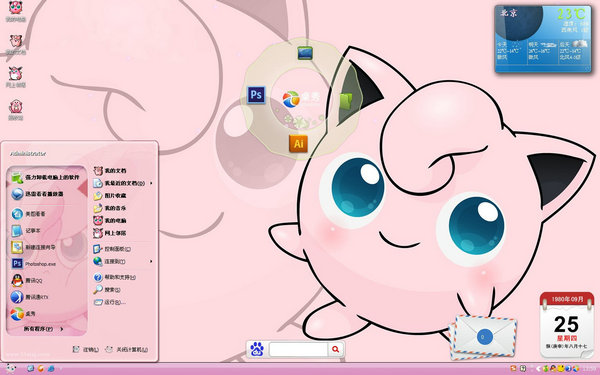Expand 连接到 submenu arrow

[151, 261]
